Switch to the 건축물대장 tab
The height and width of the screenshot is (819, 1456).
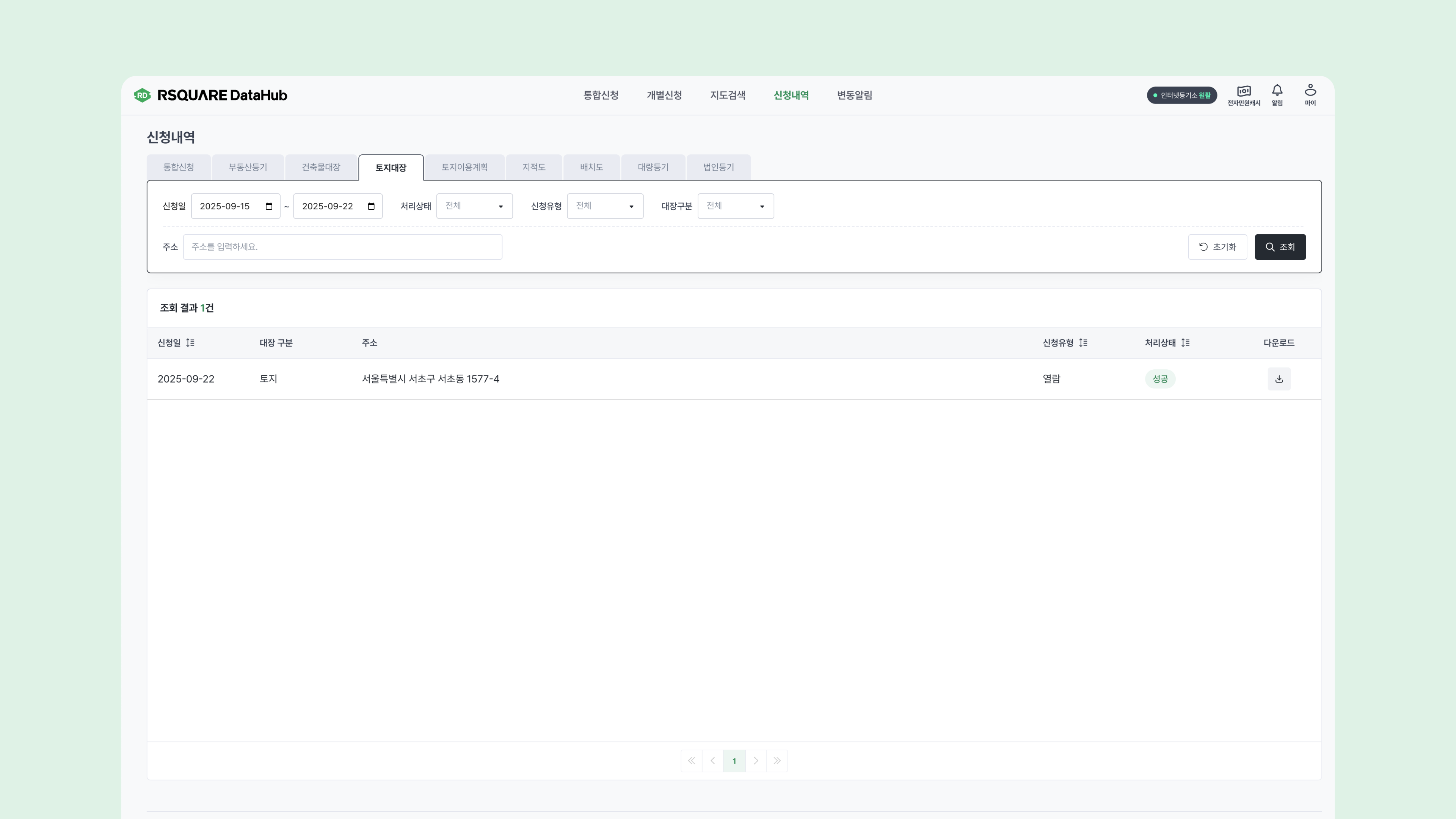[320, 167]
